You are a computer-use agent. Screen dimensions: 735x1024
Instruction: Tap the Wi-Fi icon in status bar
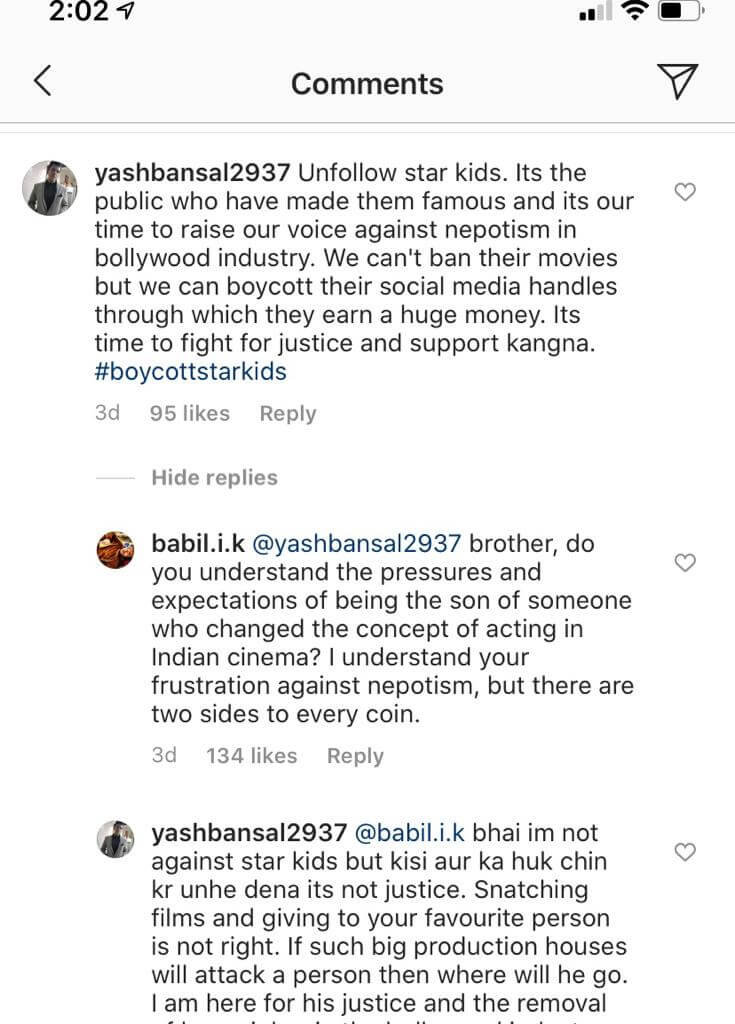[x=634, y=12]
